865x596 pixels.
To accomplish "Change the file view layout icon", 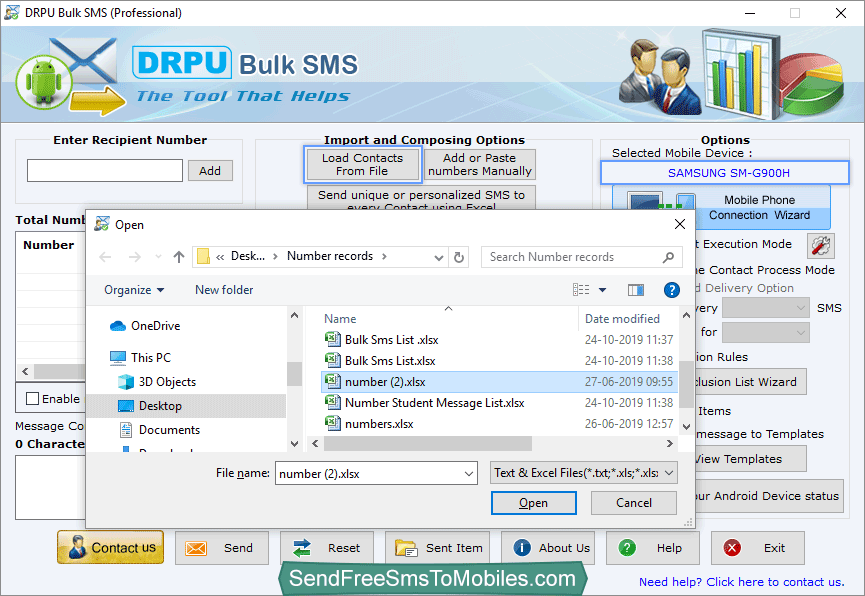I will click(x=581, y=290).
